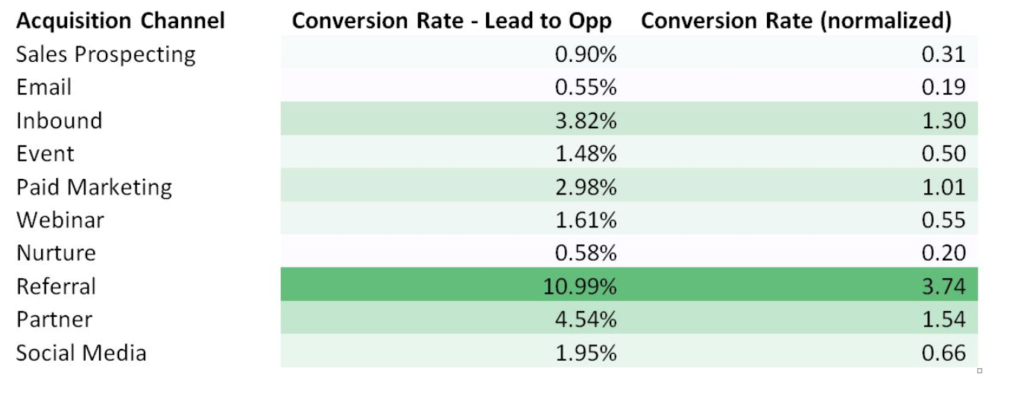Select the Acquisition Channel header cell

(120, 21)
